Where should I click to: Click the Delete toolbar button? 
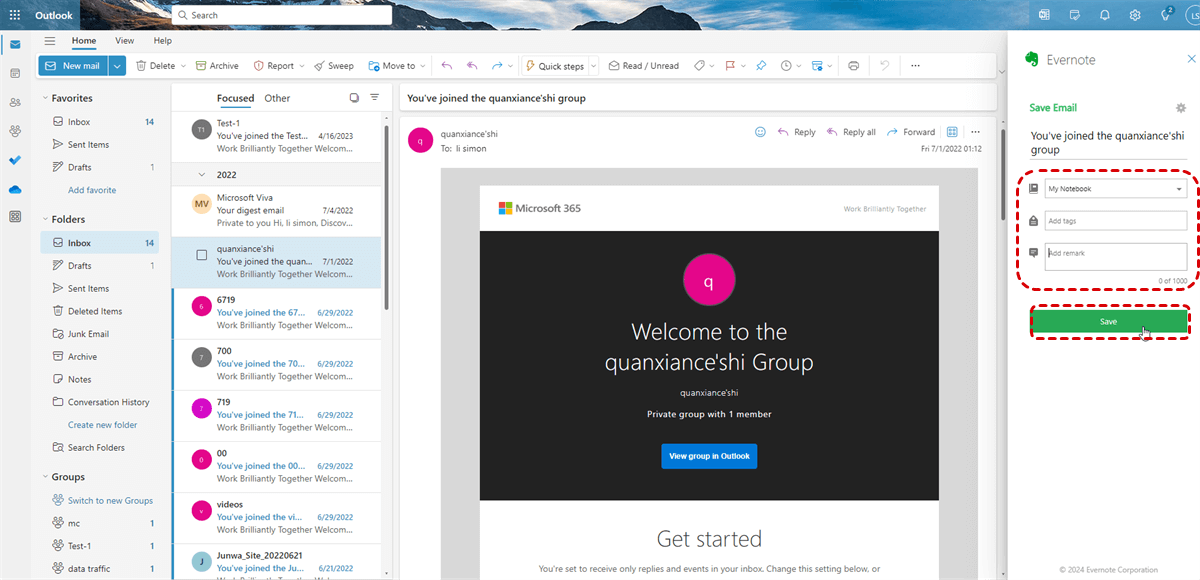coord(155,66)
